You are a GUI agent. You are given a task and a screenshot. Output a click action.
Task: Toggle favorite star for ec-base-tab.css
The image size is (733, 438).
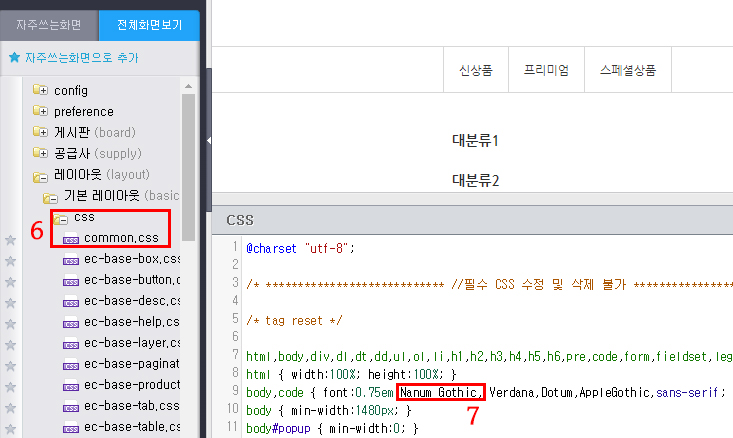click(x=10, y=409)
